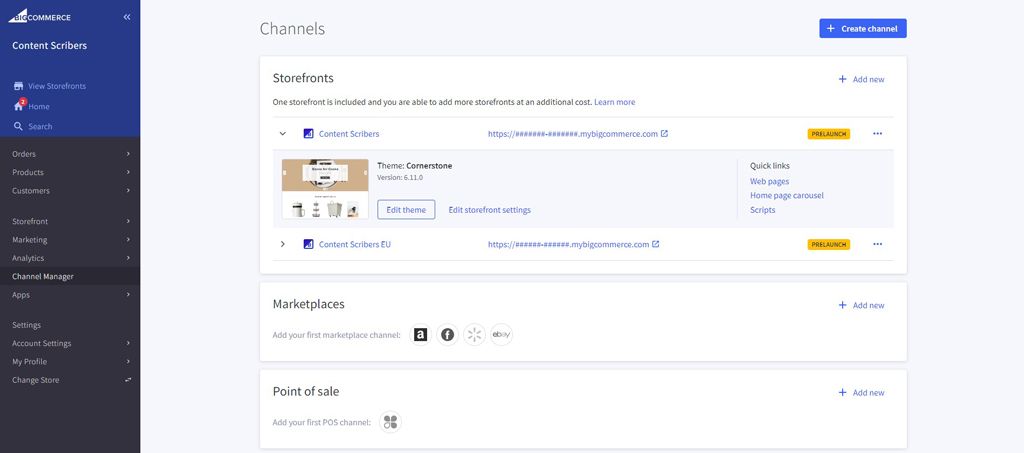Open Content Scribers mybigcommerce.com URL
The height and width of the screenshot is (453, 1024).
click(573, 134)
